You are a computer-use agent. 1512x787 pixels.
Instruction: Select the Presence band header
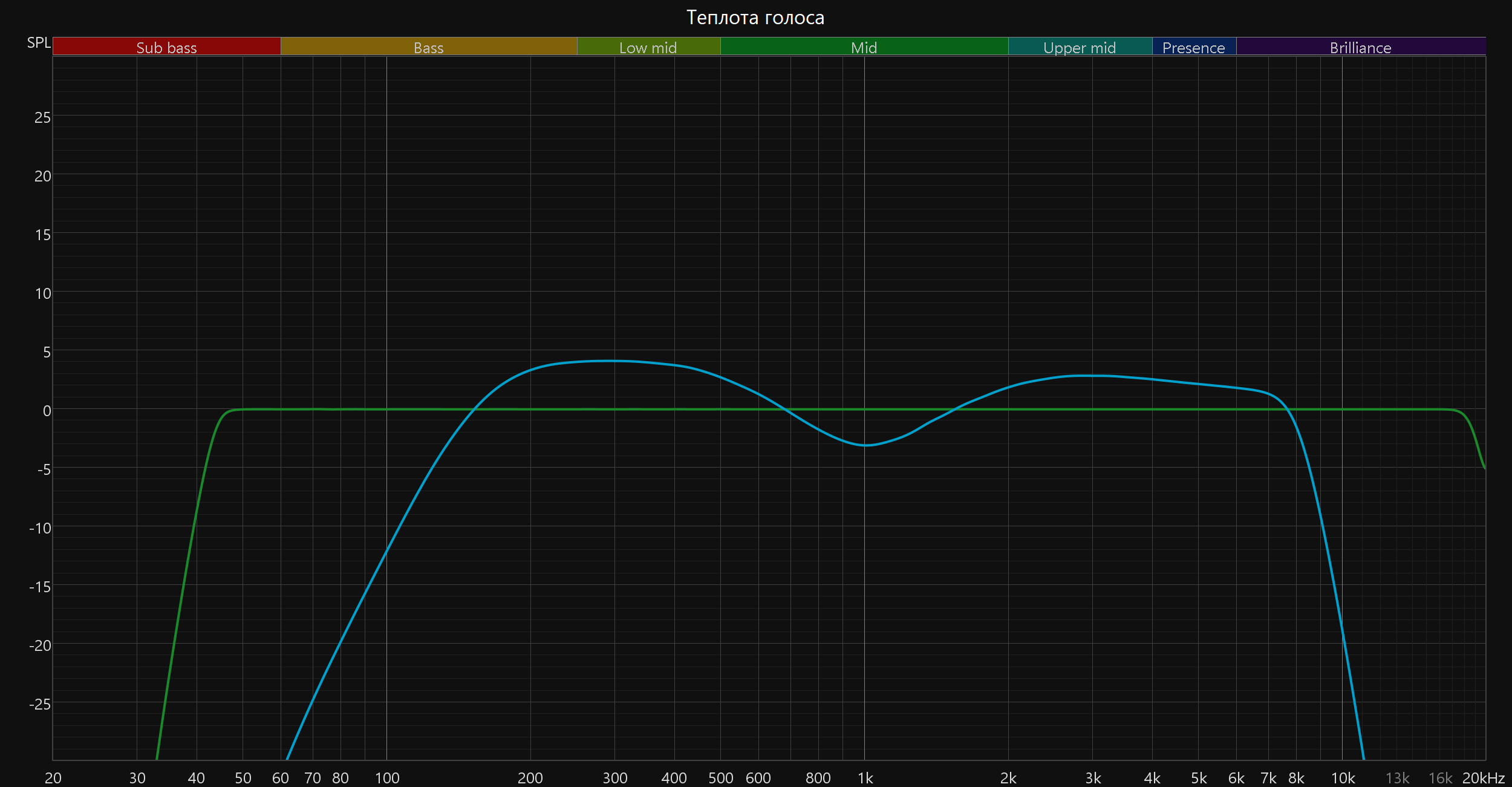tap(1193, 47)
